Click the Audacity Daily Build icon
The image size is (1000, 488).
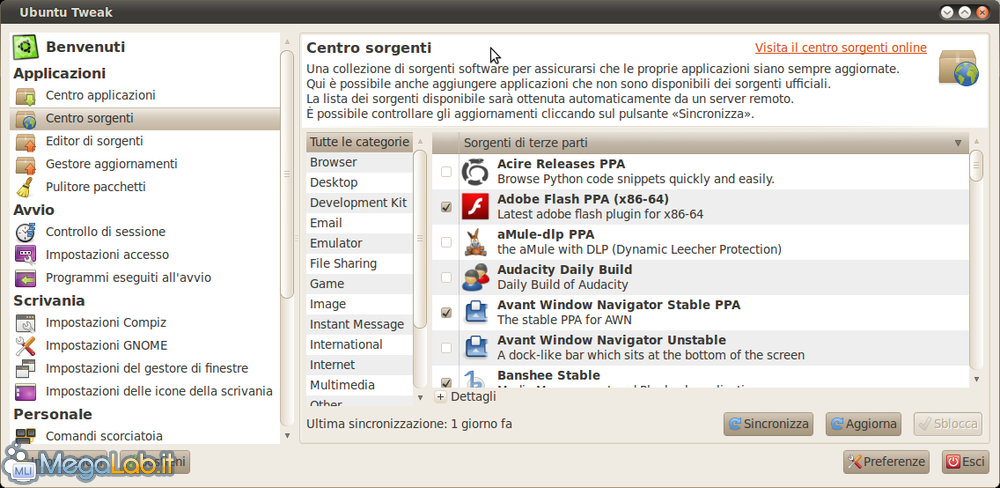point(475,277)
